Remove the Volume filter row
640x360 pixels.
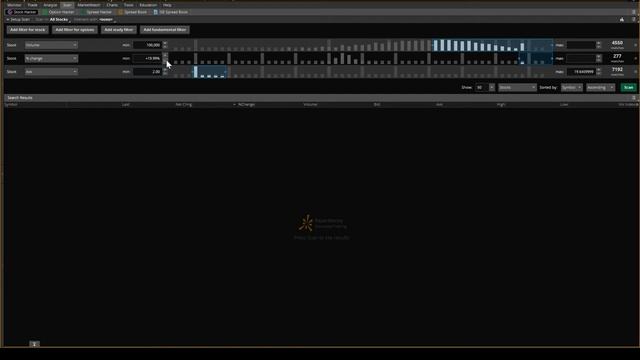tap(636, 45)
